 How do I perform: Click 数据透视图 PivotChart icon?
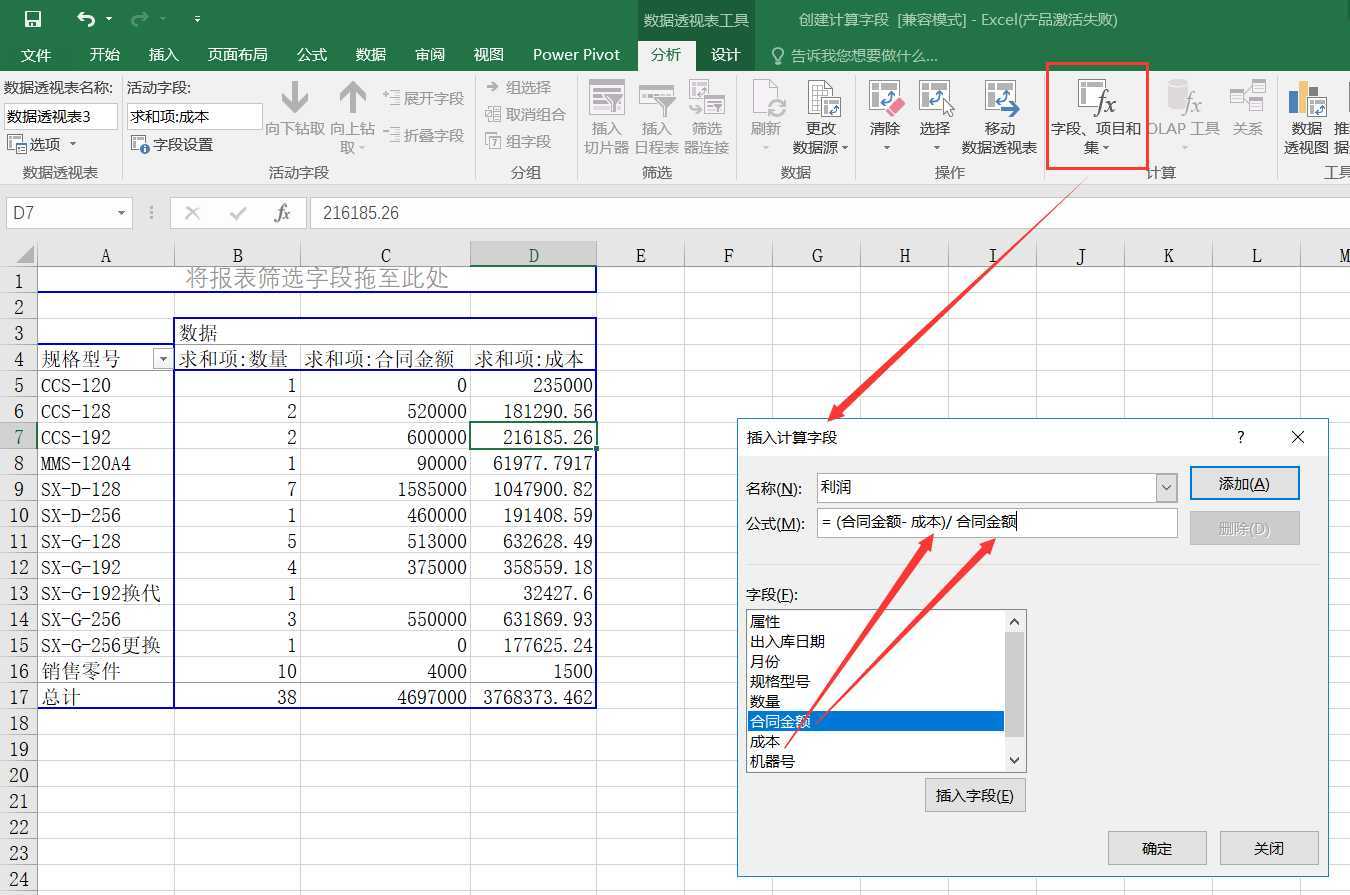click(x=1307, y=98)
